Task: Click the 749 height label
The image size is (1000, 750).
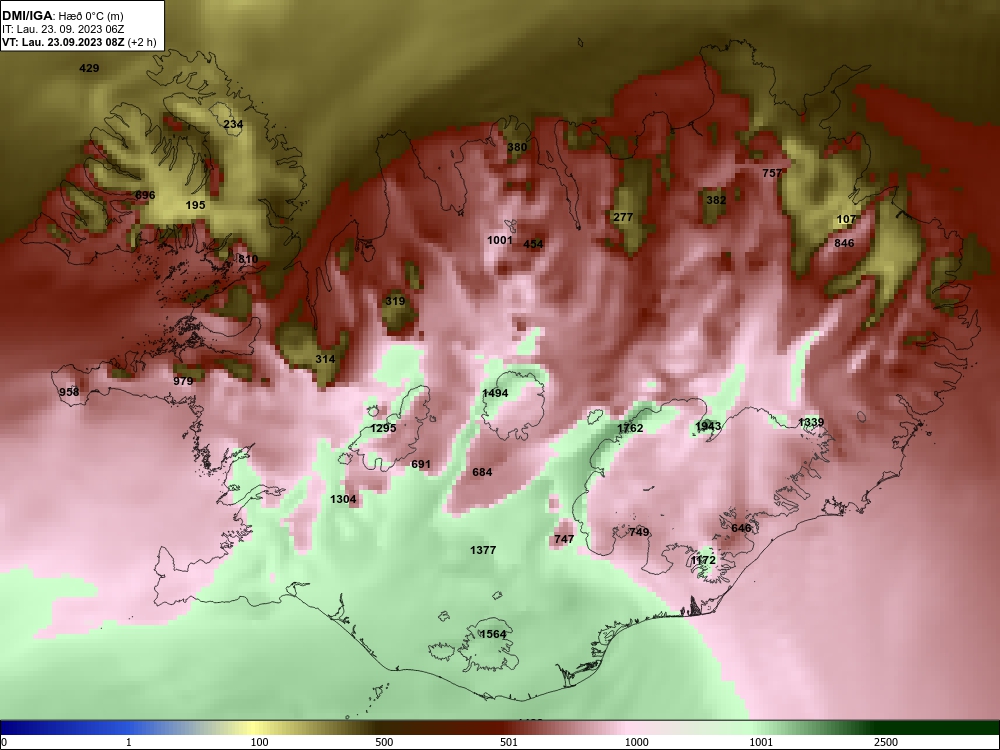Action: click(639, 532)
